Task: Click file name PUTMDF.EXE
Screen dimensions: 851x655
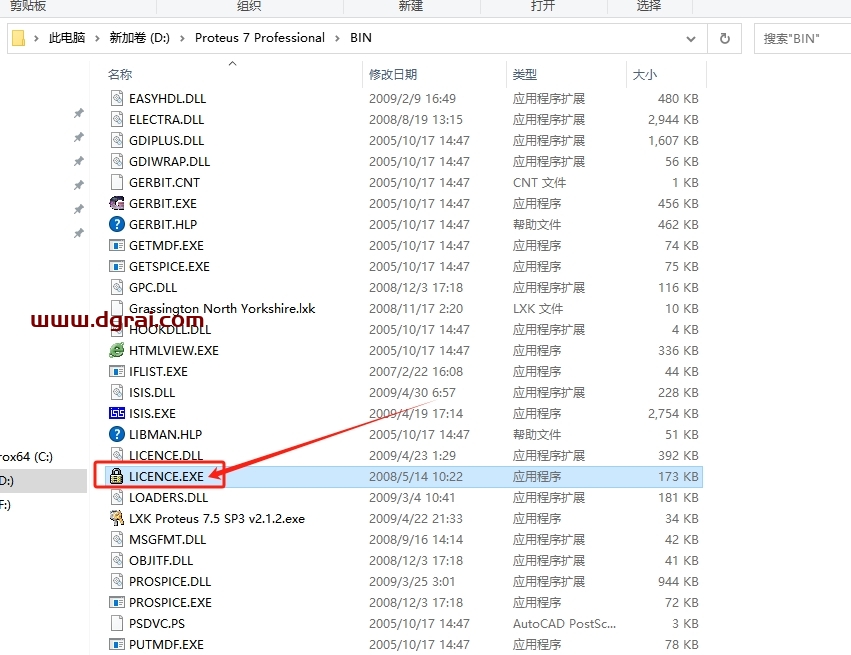Action: (166, 645)
